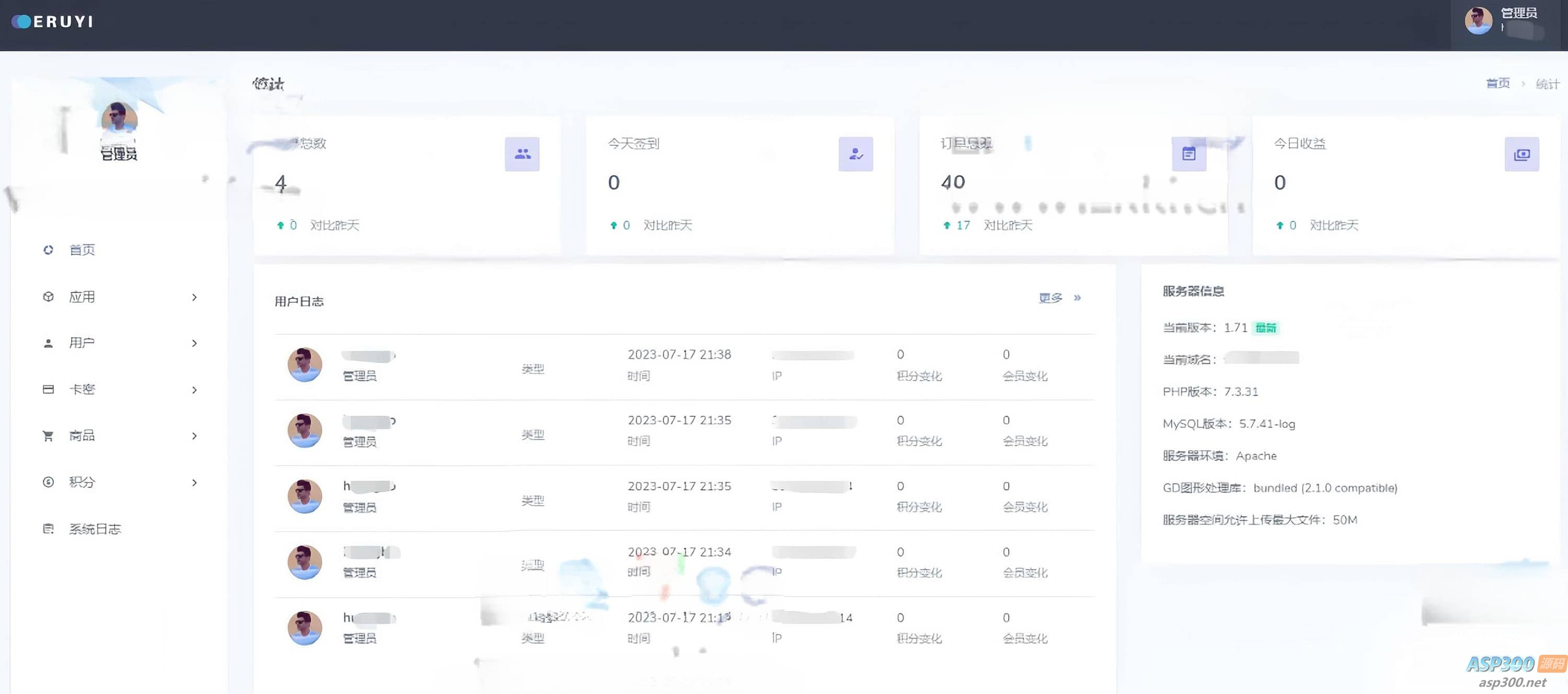
Task: Expand the 商品 sidebar submenu chevron
Action: point(195,436)
